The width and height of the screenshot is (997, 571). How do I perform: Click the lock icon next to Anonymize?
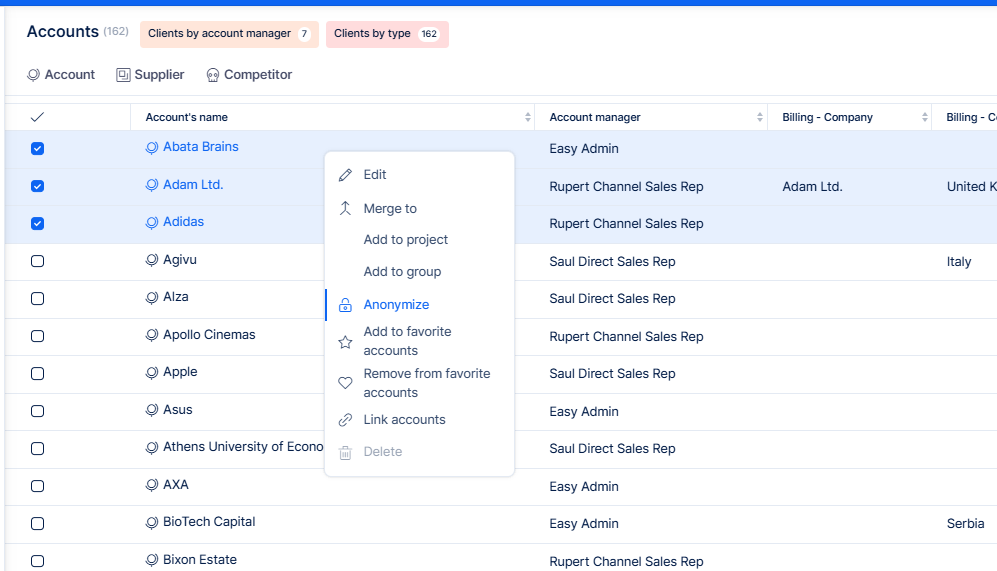coord(345,305)
